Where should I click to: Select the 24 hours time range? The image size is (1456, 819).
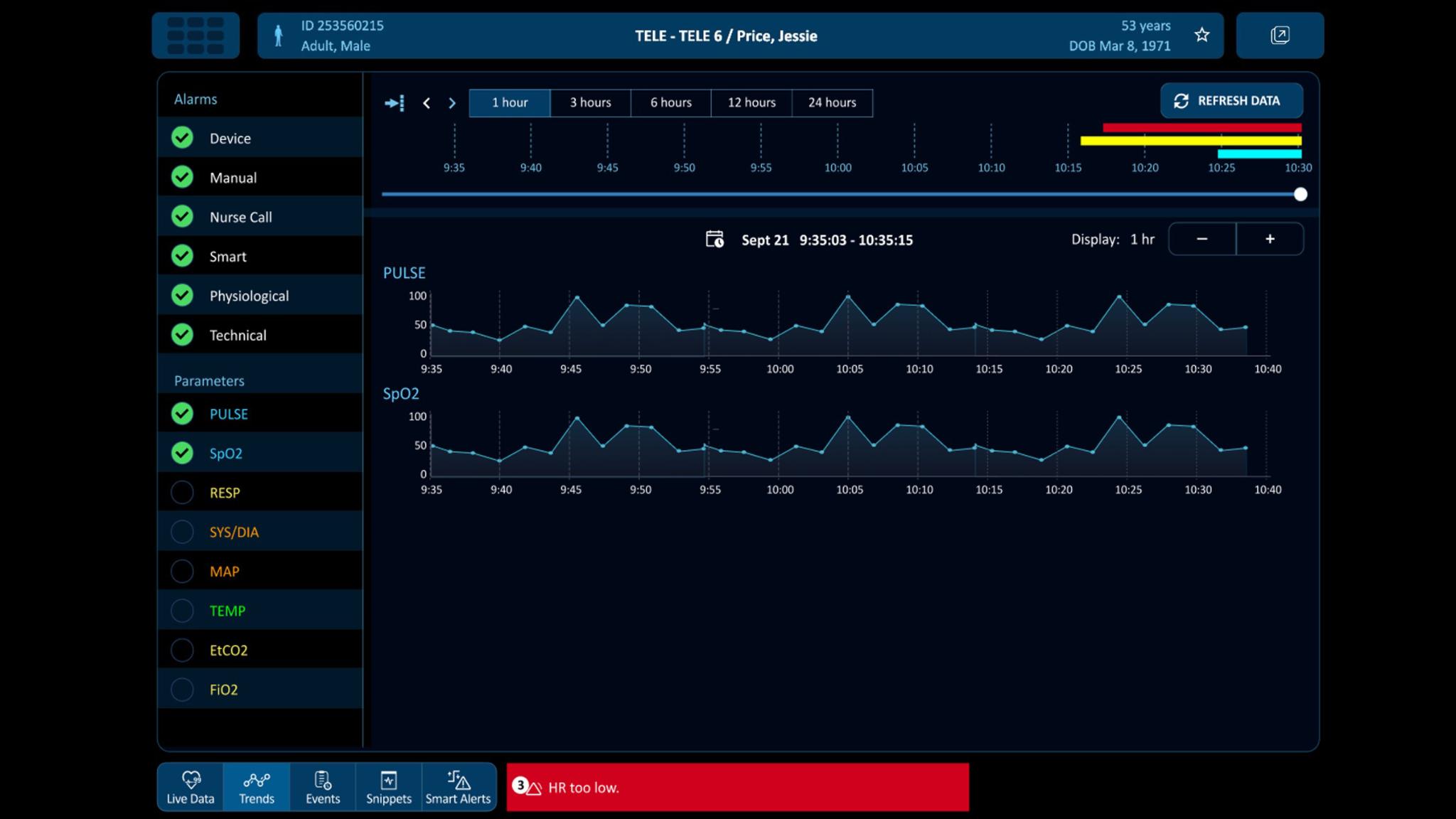pyautogui.click(x=832, y=102)
